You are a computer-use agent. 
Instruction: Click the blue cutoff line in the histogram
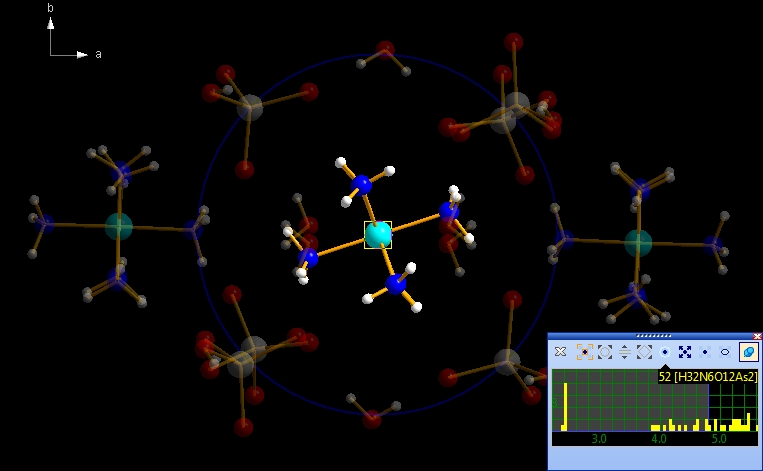(709, 400)
